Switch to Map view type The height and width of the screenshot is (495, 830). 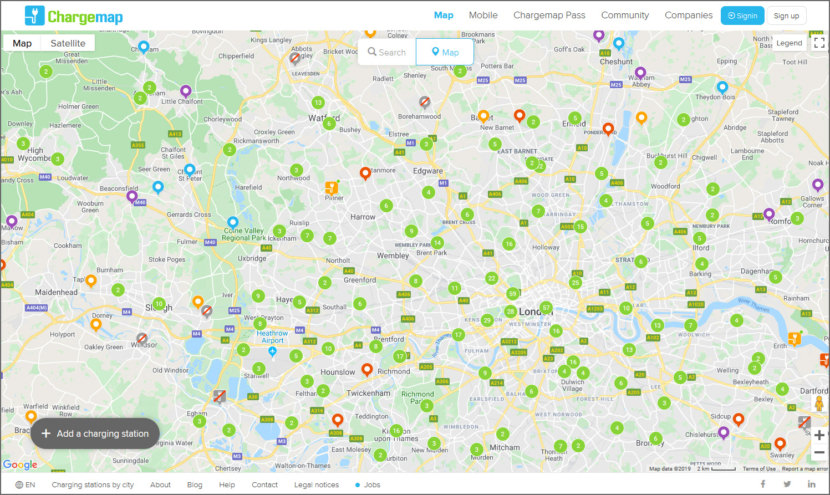[22, 43]
